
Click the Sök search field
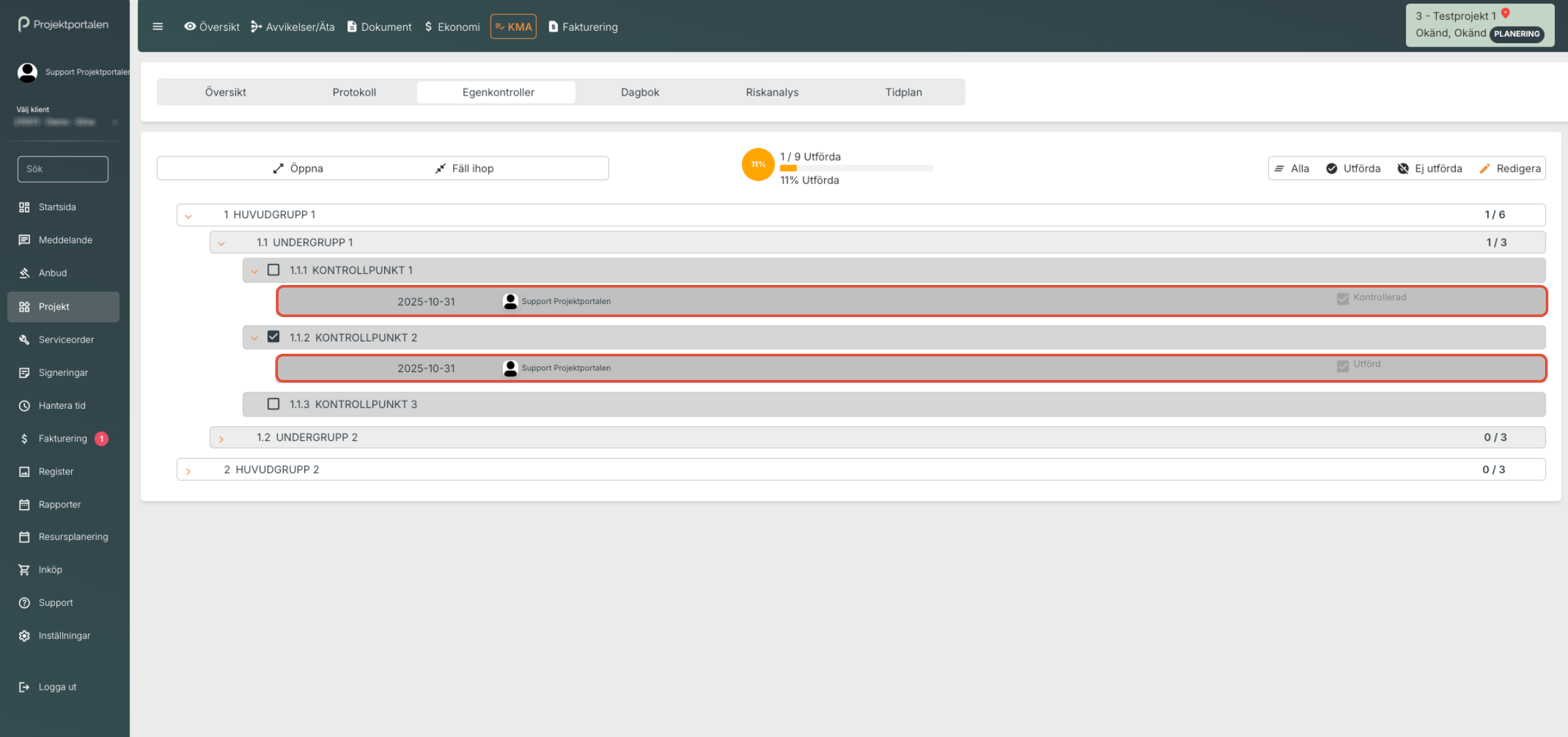click(63, 169)
